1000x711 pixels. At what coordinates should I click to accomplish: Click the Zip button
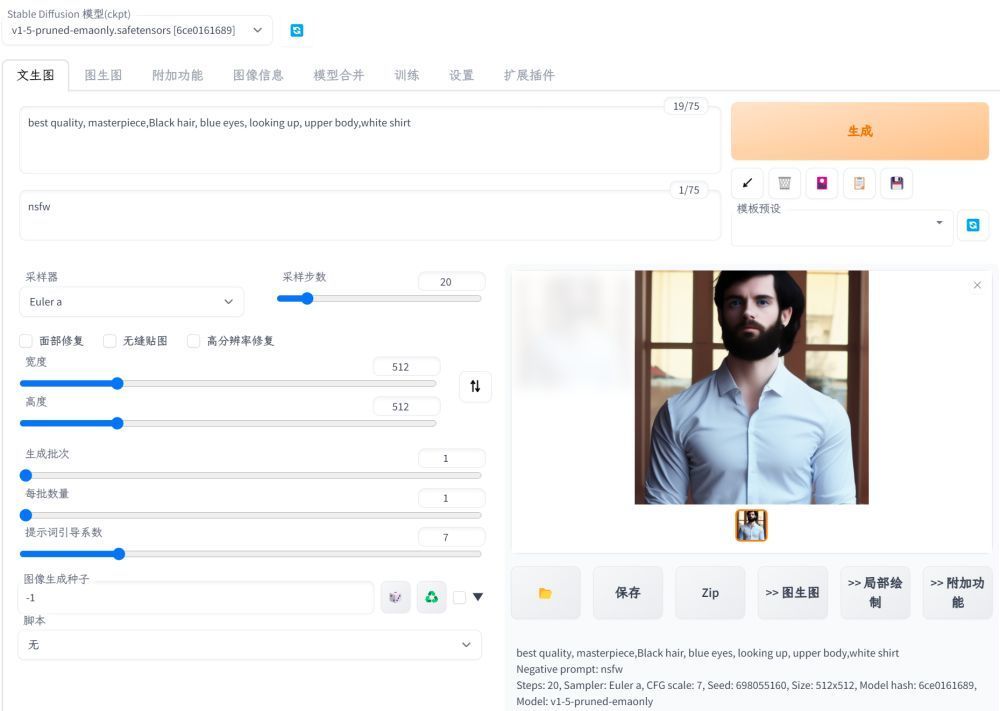pos(710,593)
